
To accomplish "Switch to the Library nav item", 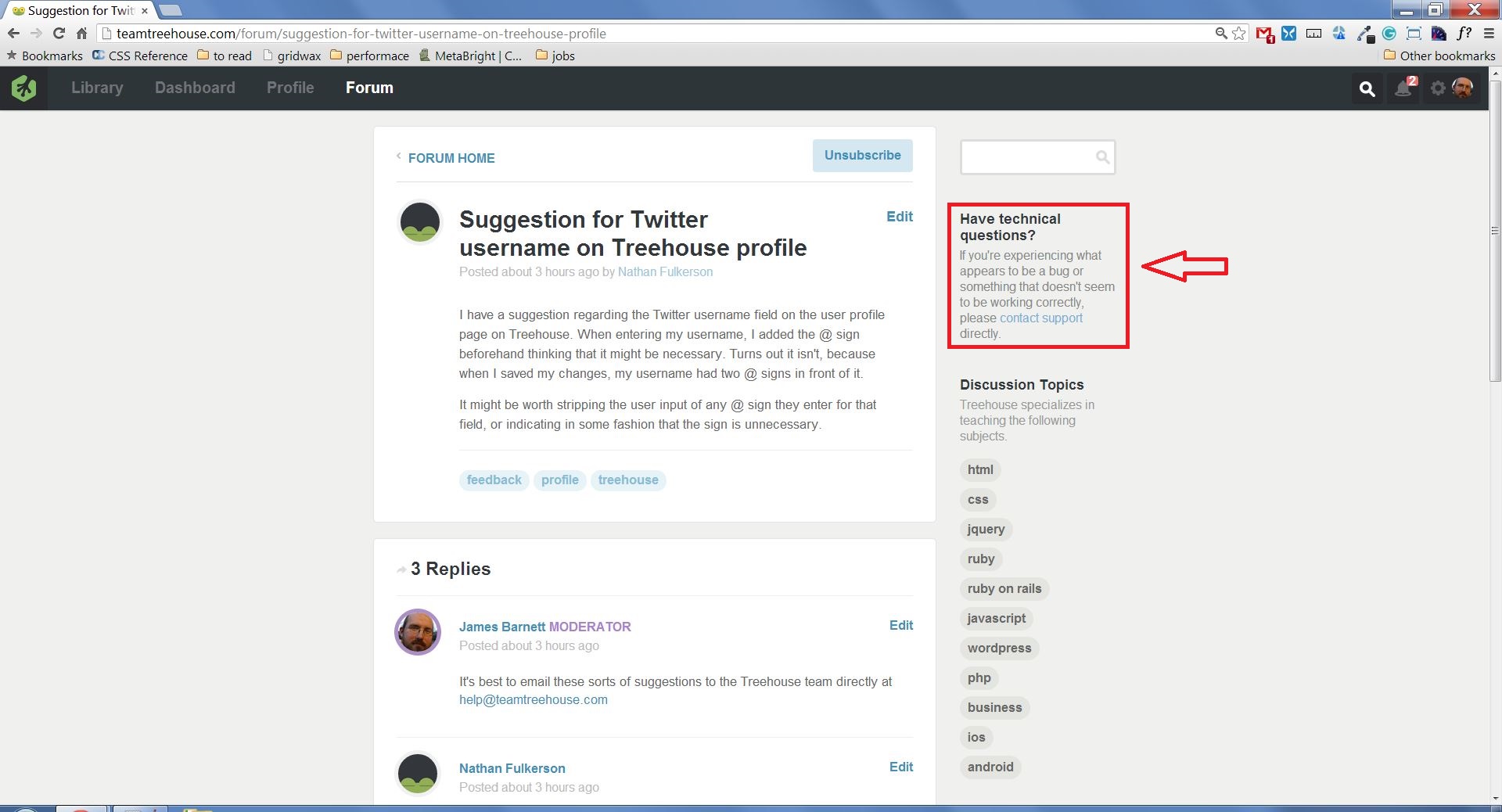I will [x=97, y=88].
